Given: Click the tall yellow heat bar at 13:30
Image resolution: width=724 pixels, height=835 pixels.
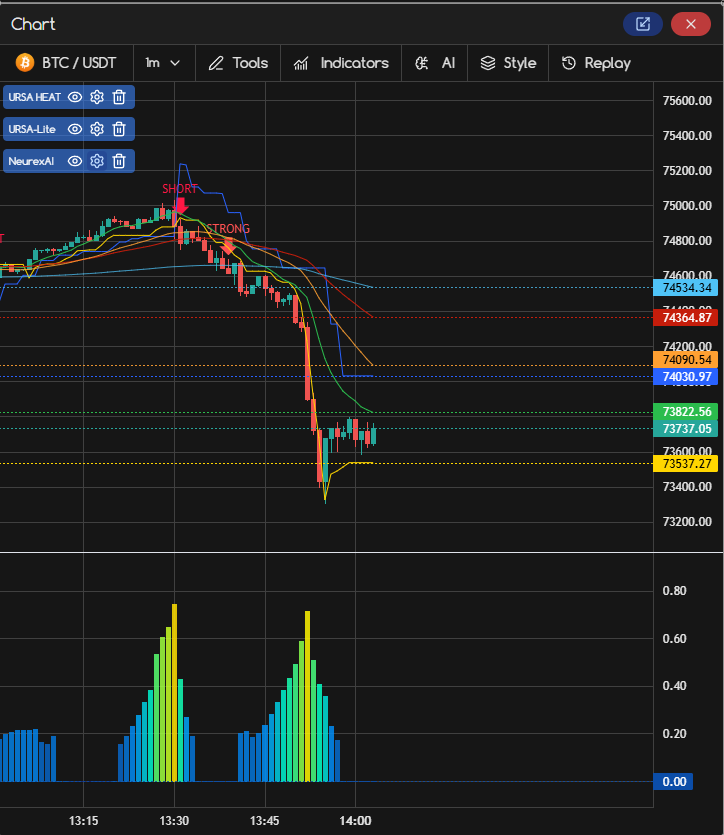Looking at the screenshot, I should pyautogui.click(x=174, y=692).
